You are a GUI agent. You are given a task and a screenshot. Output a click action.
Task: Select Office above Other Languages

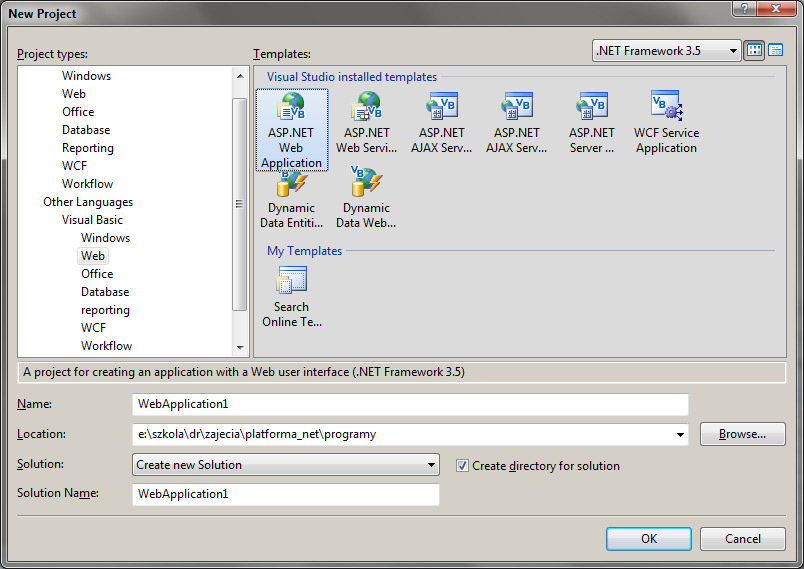point(78,112)
